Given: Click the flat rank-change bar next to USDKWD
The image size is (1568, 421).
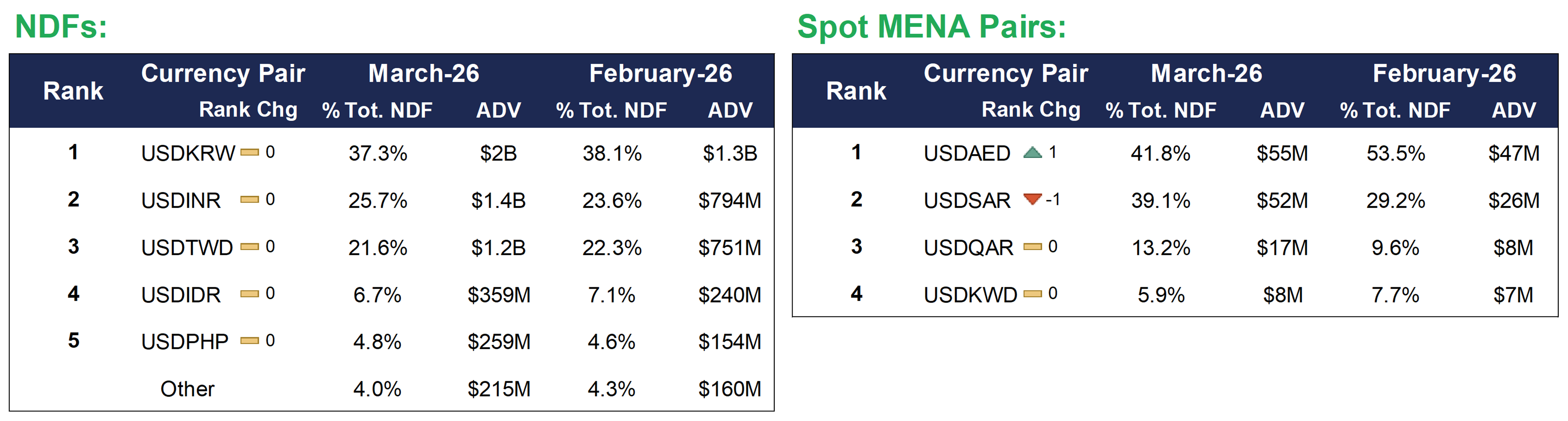Looking at the screenshot, I should (1032, 294).
